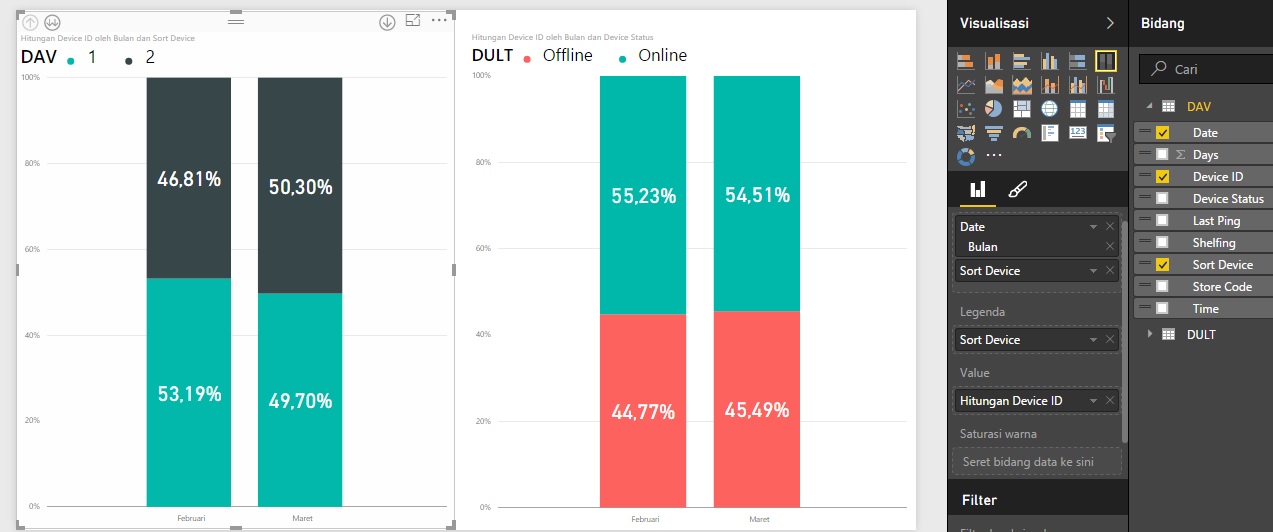Select the stacked area chart visual
Viewport: 1273px width, 532px height.
click(1022, 86)
